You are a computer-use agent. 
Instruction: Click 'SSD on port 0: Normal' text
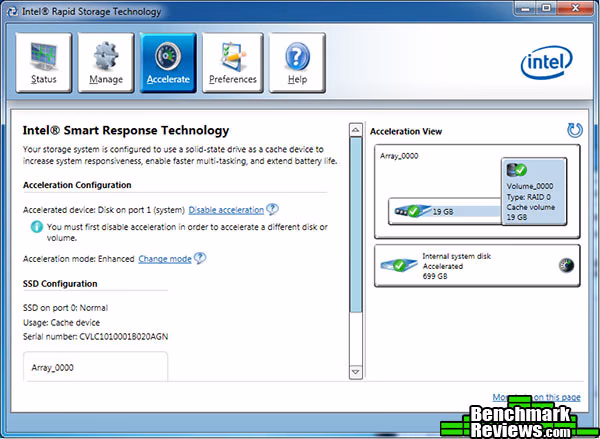click(65, 308)
